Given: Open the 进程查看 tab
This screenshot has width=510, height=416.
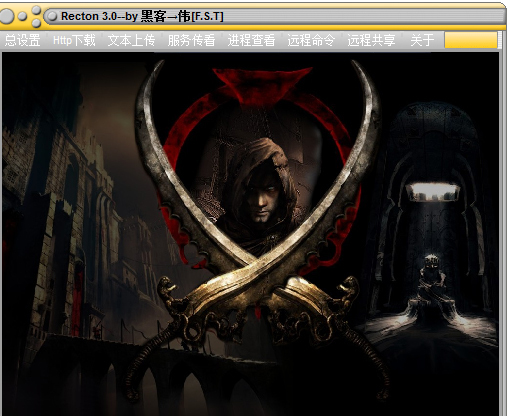Looking at the screenshot, I should pyautogui.click(x=251, y=40).
